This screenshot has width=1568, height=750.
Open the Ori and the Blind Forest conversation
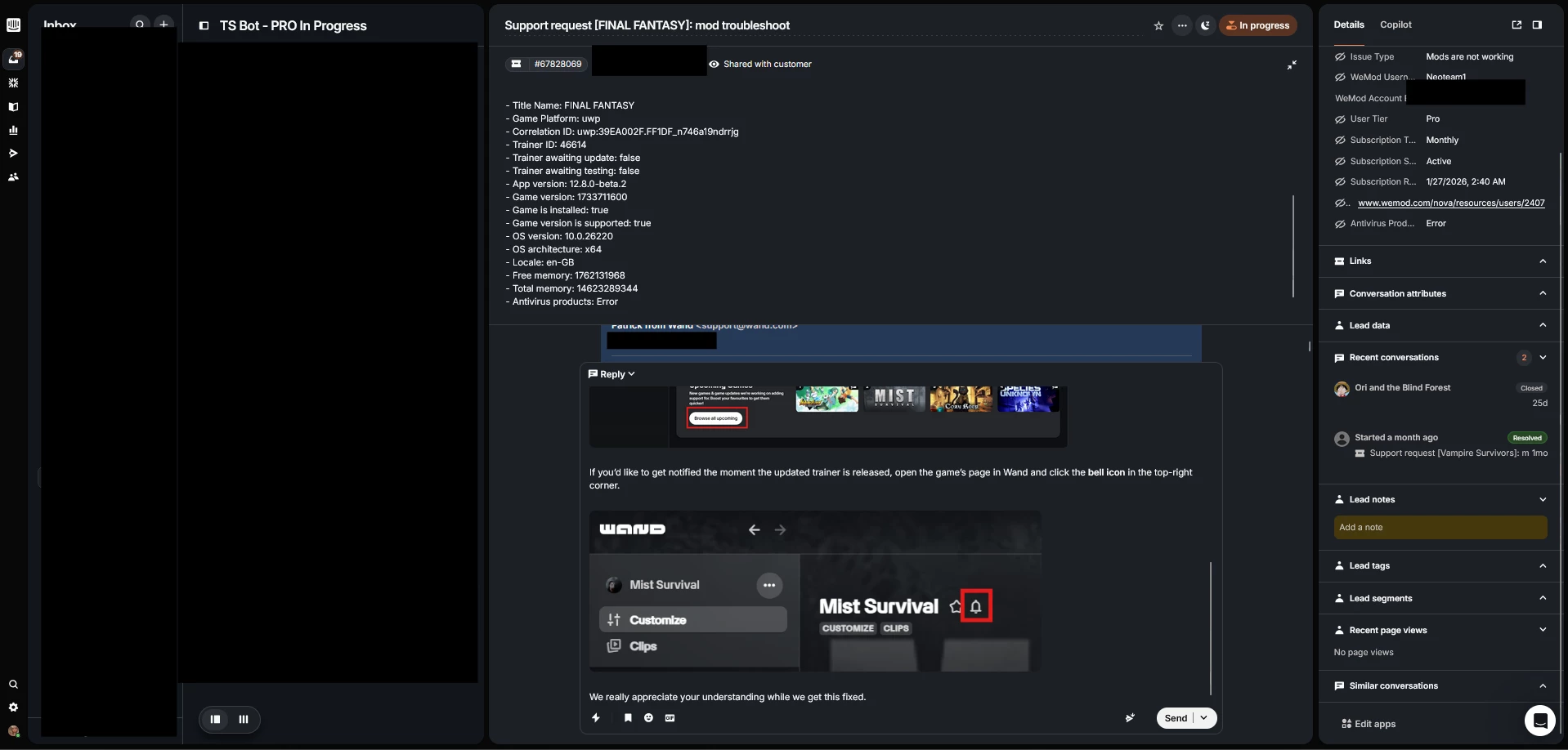click(x=1440, y=395)
